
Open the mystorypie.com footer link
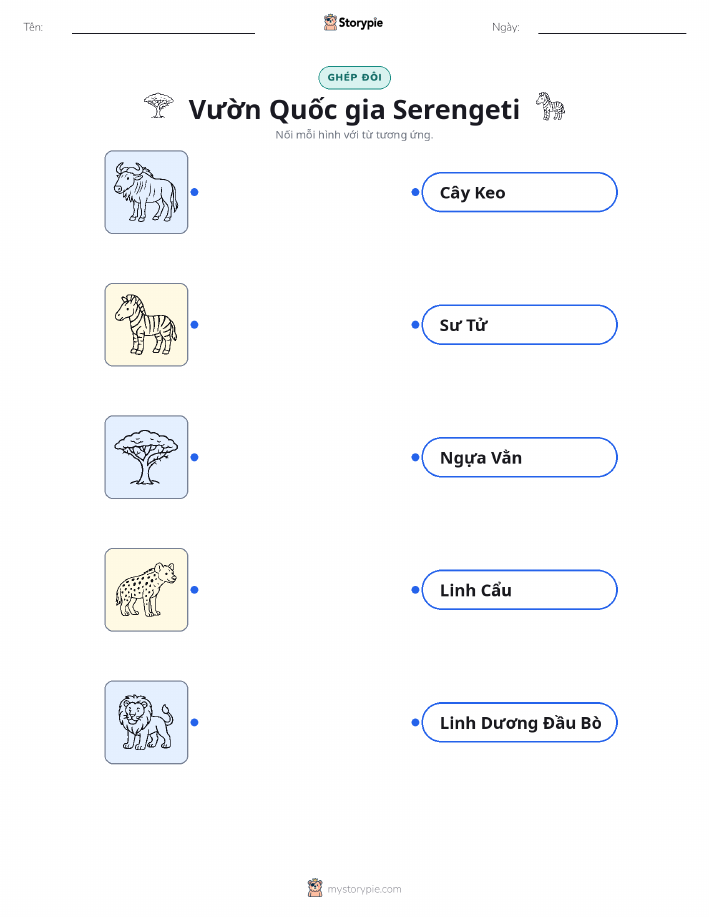tap(364, 889)
